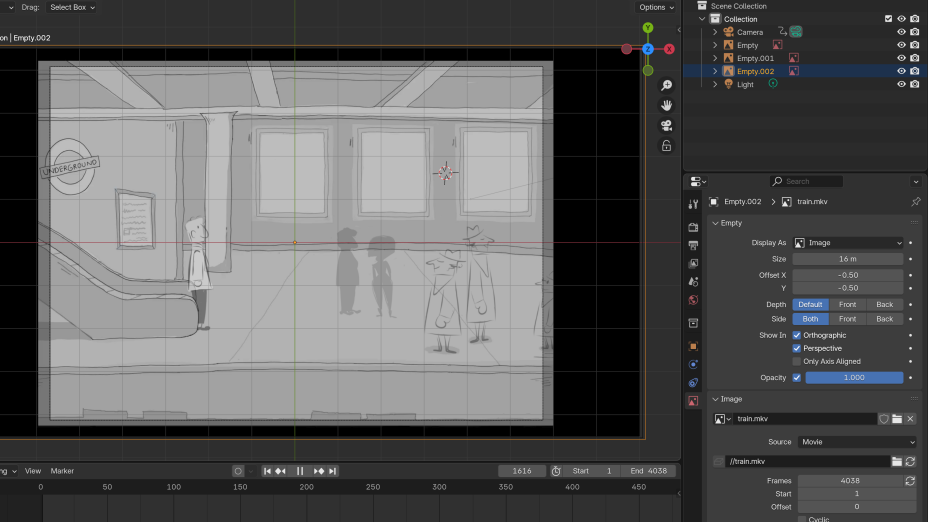Viewport: 928px width, 522px height.
Task: Open the Display As Image dropdown
Action: tap(848, 243)
